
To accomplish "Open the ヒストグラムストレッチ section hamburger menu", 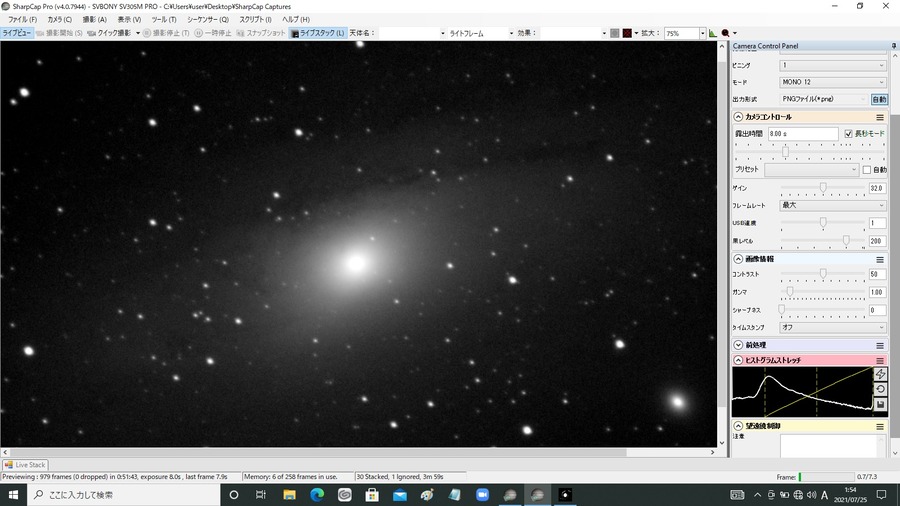I will pos(880,360).
